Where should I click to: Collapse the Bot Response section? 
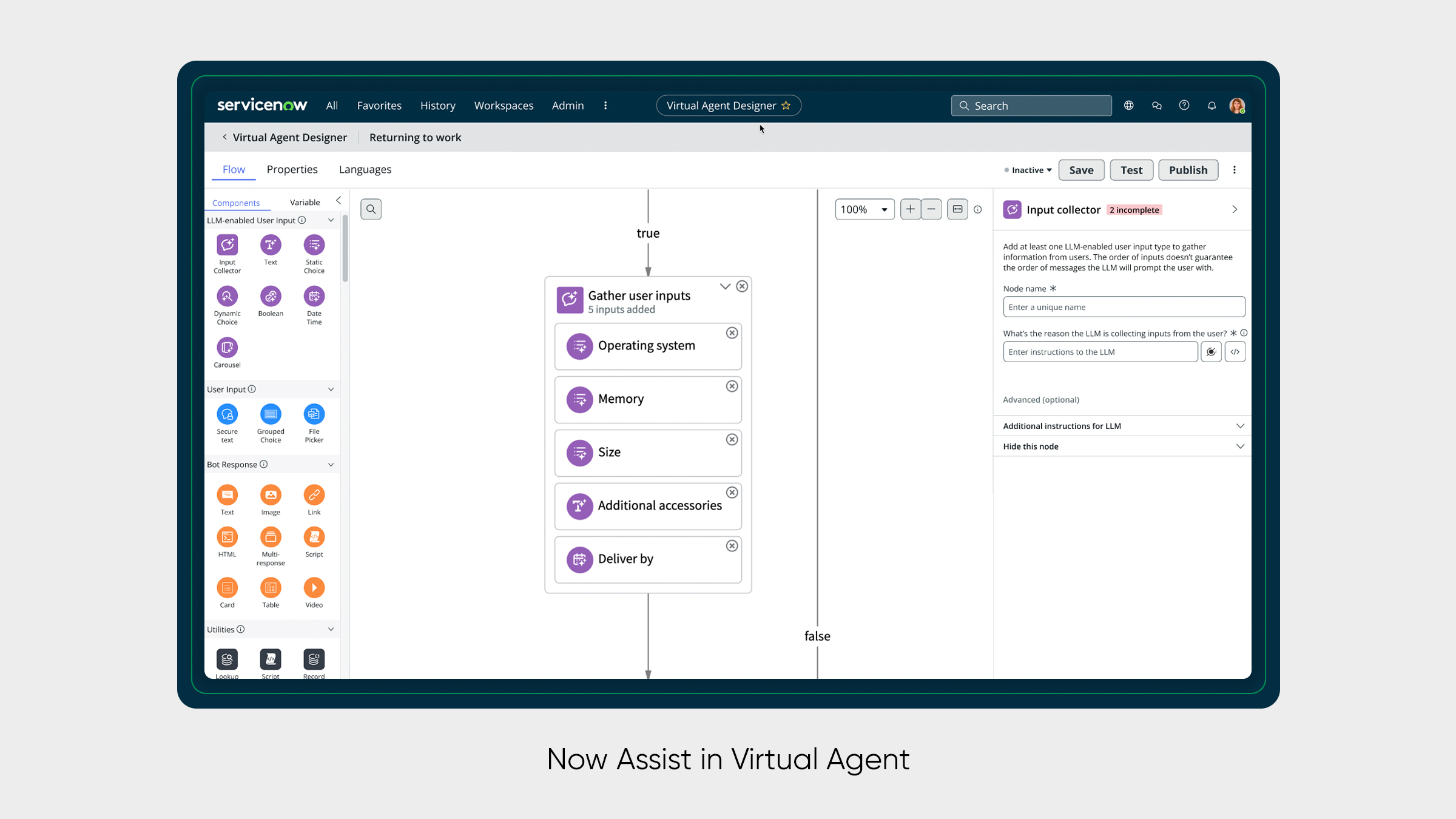point(331,465)
